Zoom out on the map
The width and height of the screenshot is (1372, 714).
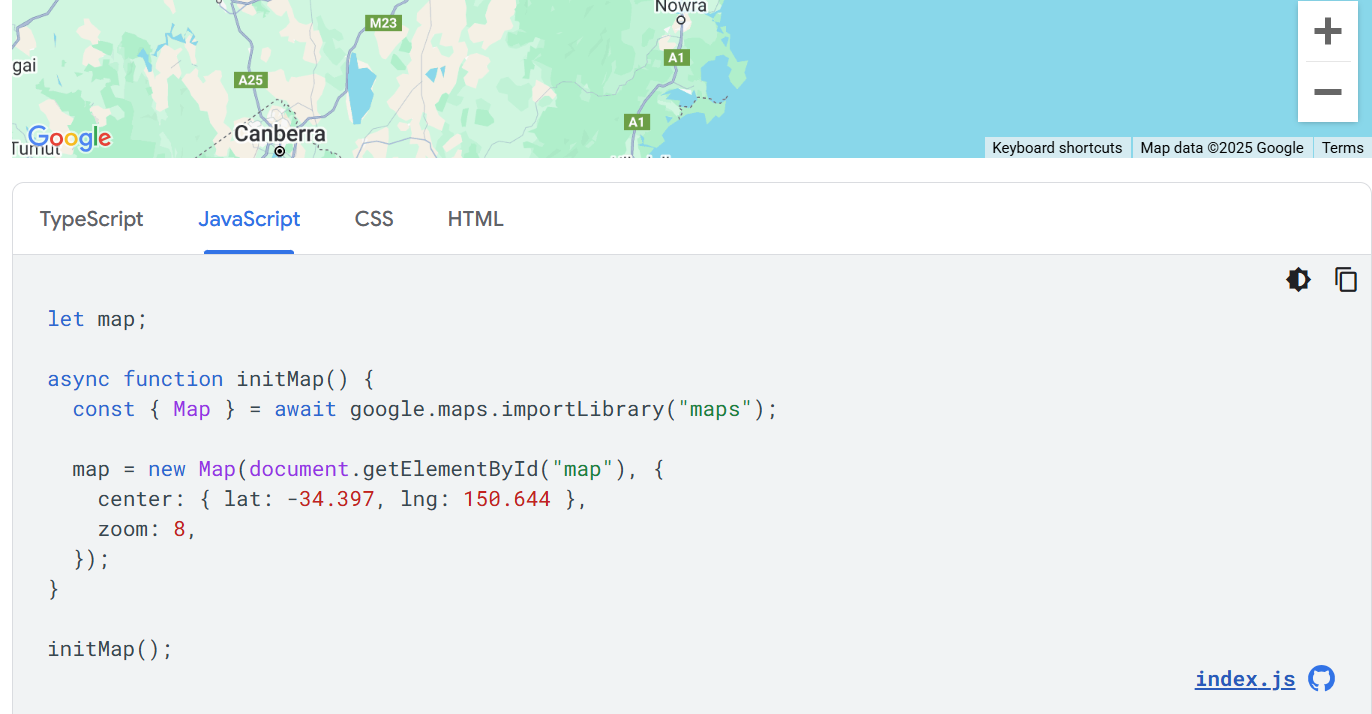click(x=1327, y=92)
